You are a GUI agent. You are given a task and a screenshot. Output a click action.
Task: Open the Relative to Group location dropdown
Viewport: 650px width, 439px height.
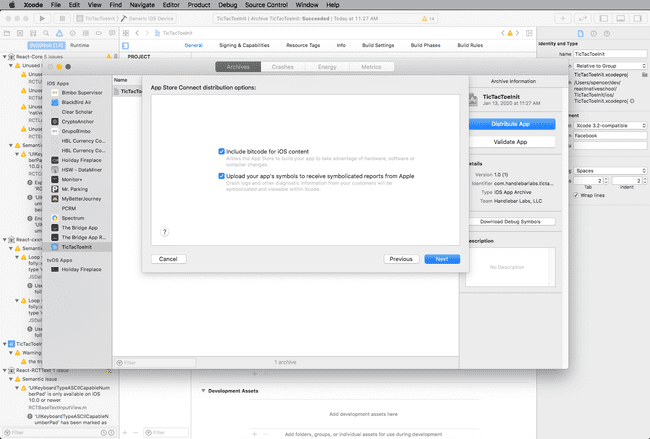tap(610, 66)
